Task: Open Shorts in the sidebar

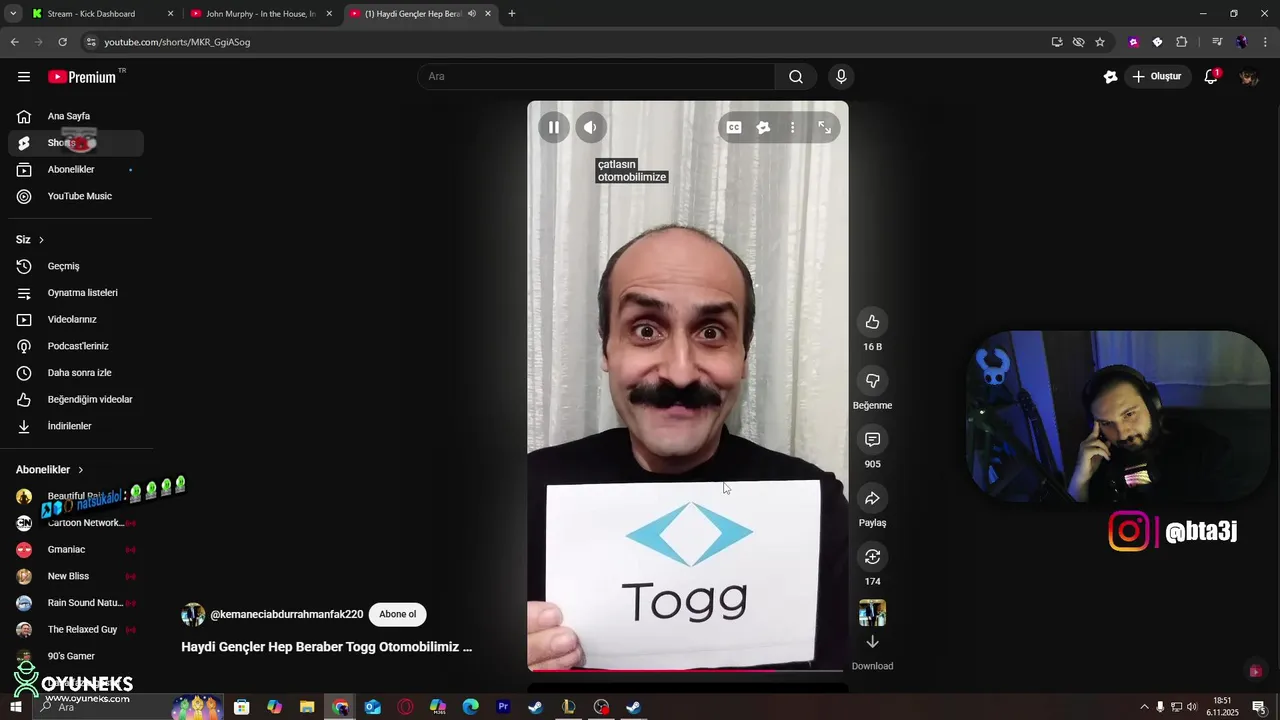Action: [x=76, y=143]
